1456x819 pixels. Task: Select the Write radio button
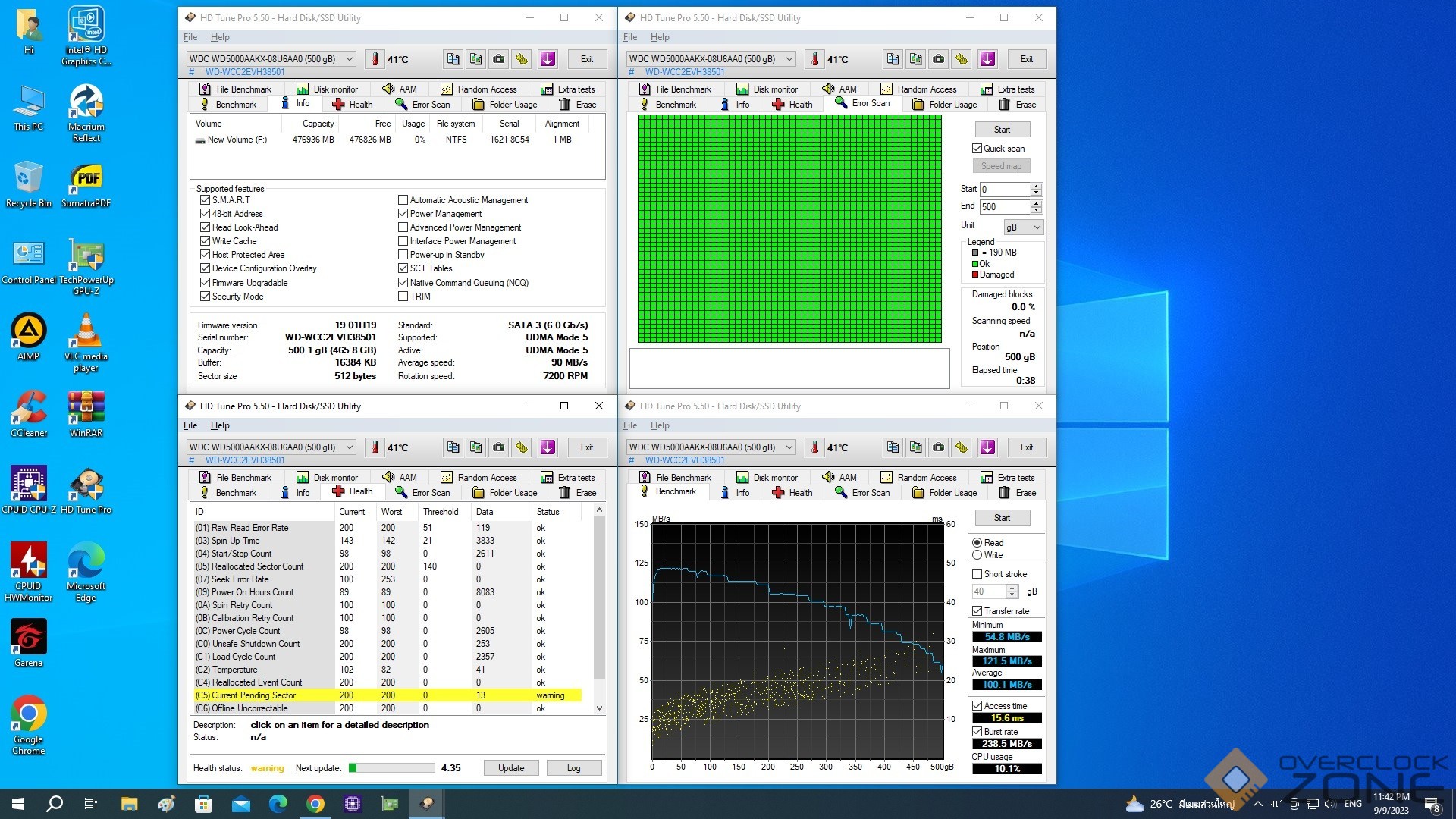[x=977, y=555]
